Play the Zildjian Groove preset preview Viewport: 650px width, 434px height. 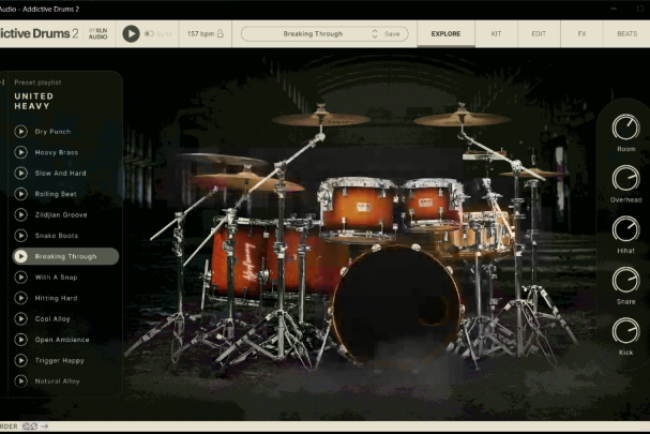click(21, 215)
